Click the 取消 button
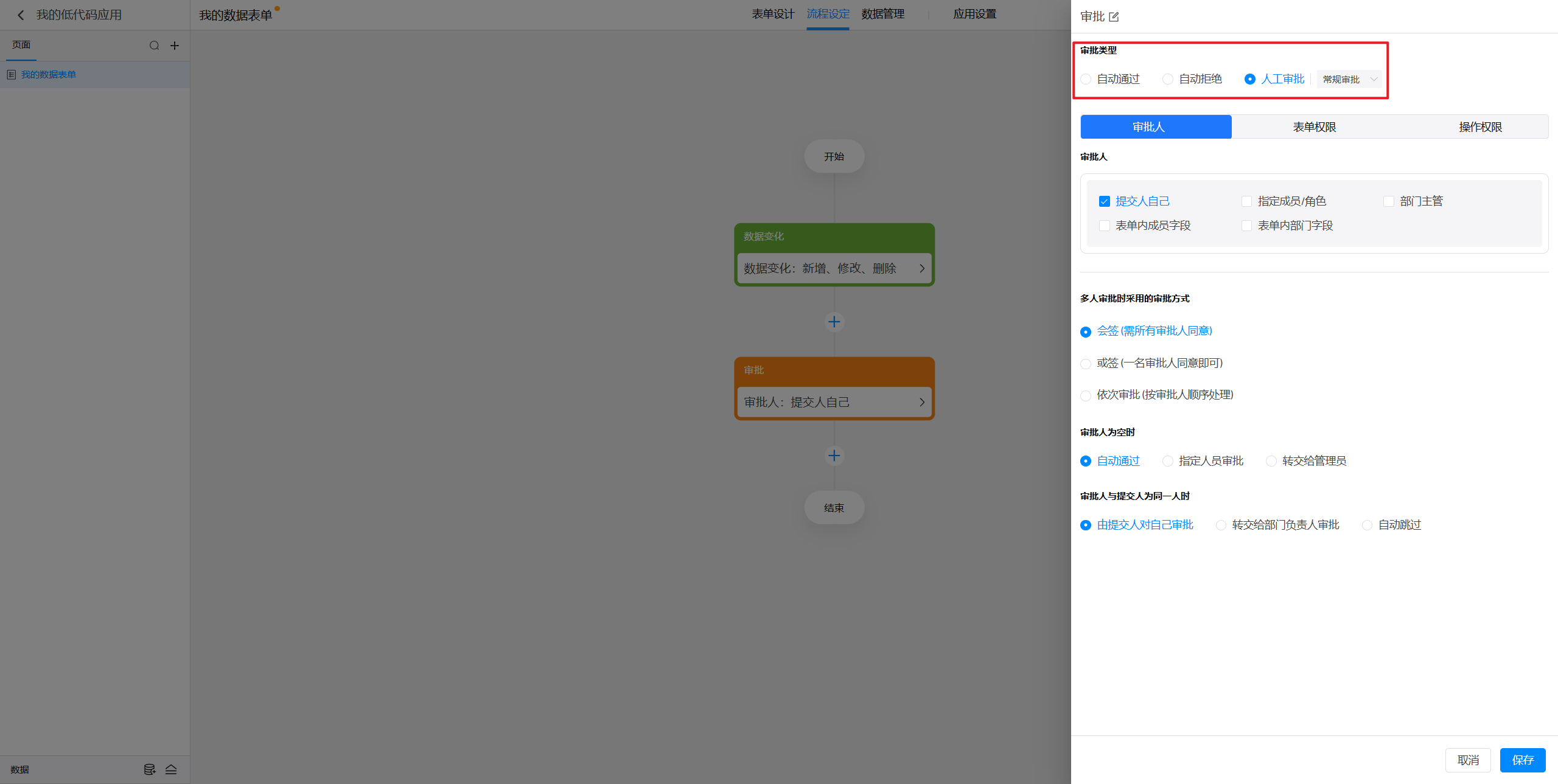 pos(1467,760)
